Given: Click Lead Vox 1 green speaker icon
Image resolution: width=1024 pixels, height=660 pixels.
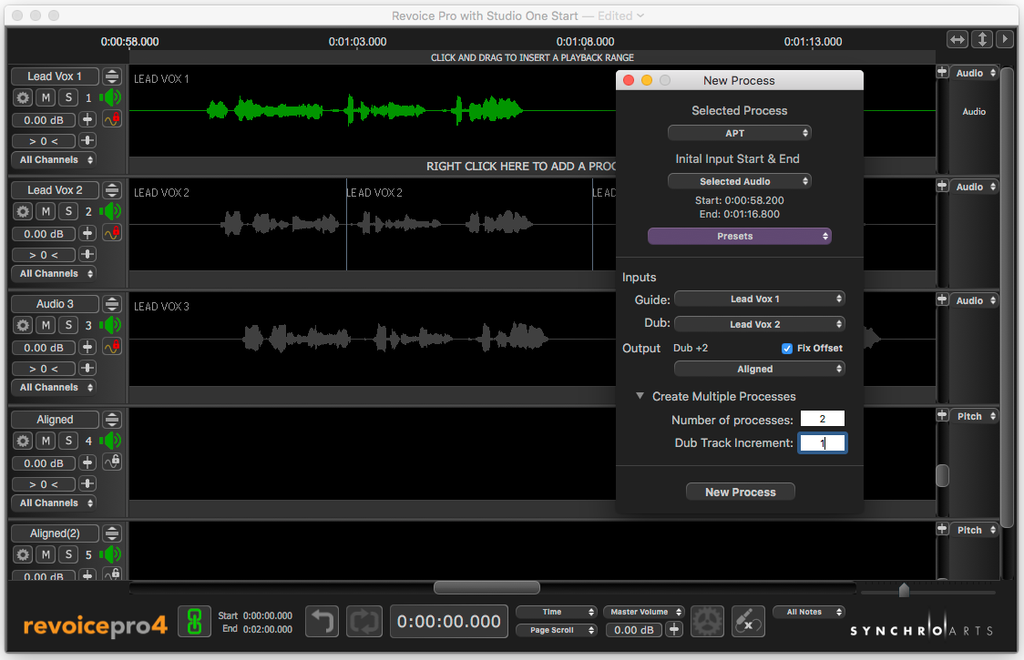Looking at the screenshot, I should pyautogui.click(x=111, y=97).
